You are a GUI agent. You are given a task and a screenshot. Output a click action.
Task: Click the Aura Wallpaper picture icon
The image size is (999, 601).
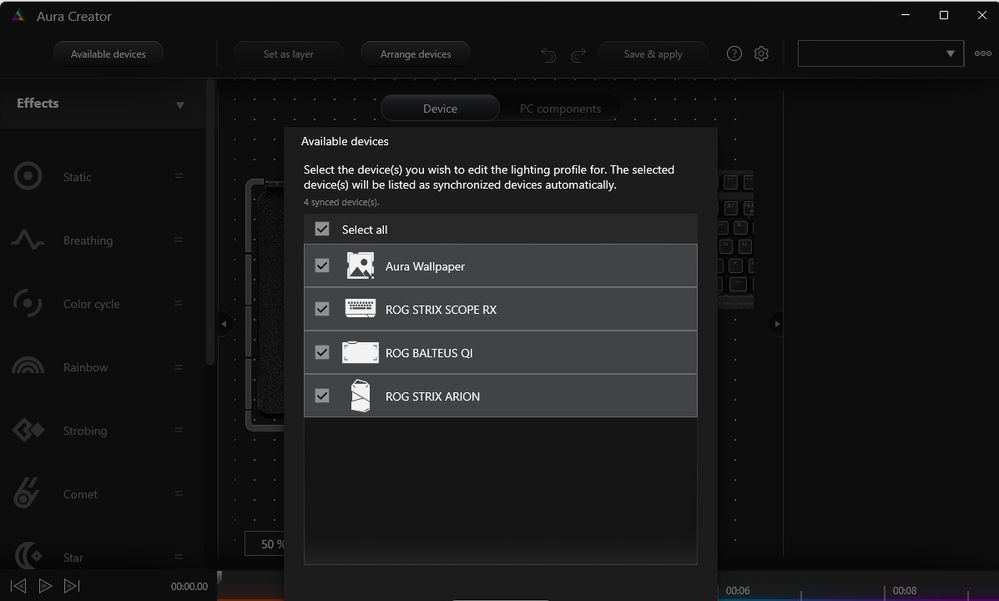click(360, 266)
